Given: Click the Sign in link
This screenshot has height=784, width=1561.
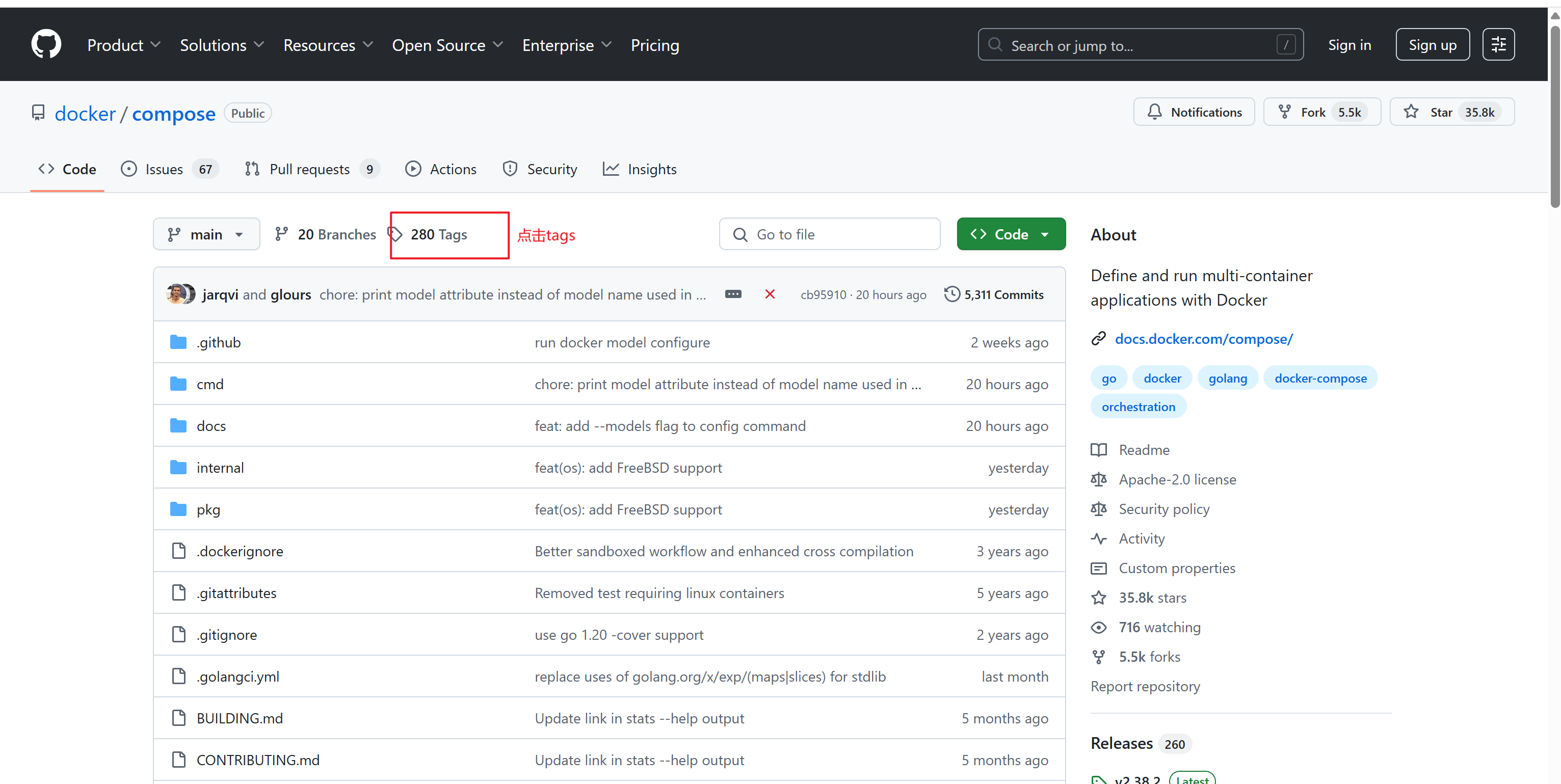Looking at the screenshot, I should (x=1349, y=45).
